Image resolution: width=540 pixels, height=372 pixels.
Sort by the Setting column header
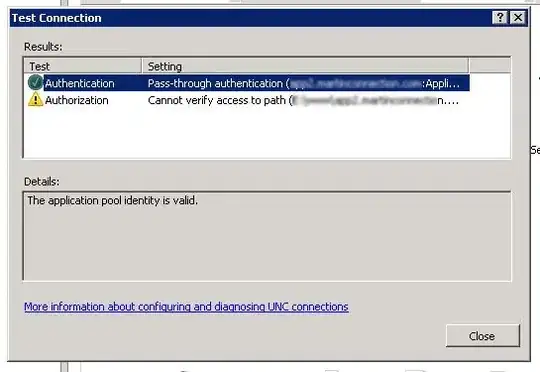click(305, 66)
